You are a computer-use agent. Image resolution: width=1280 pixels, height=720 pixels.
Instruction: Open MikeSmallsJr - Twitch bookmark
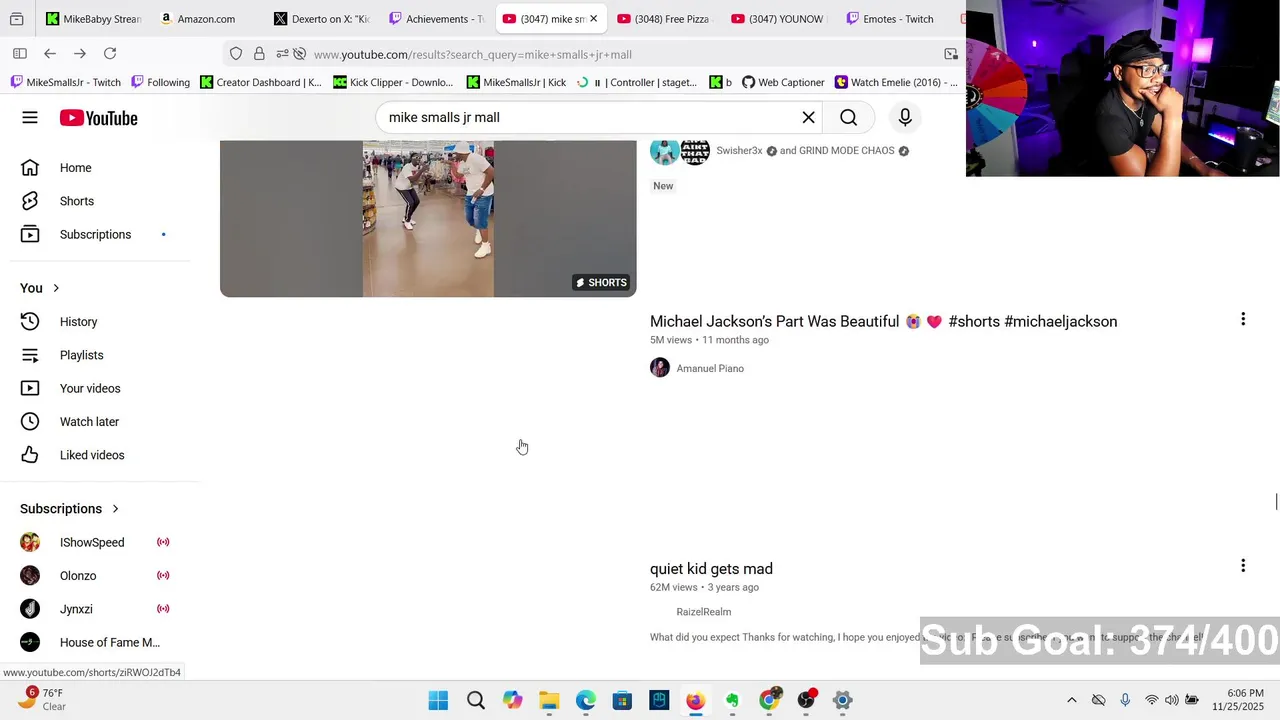[x=65, y=82]
